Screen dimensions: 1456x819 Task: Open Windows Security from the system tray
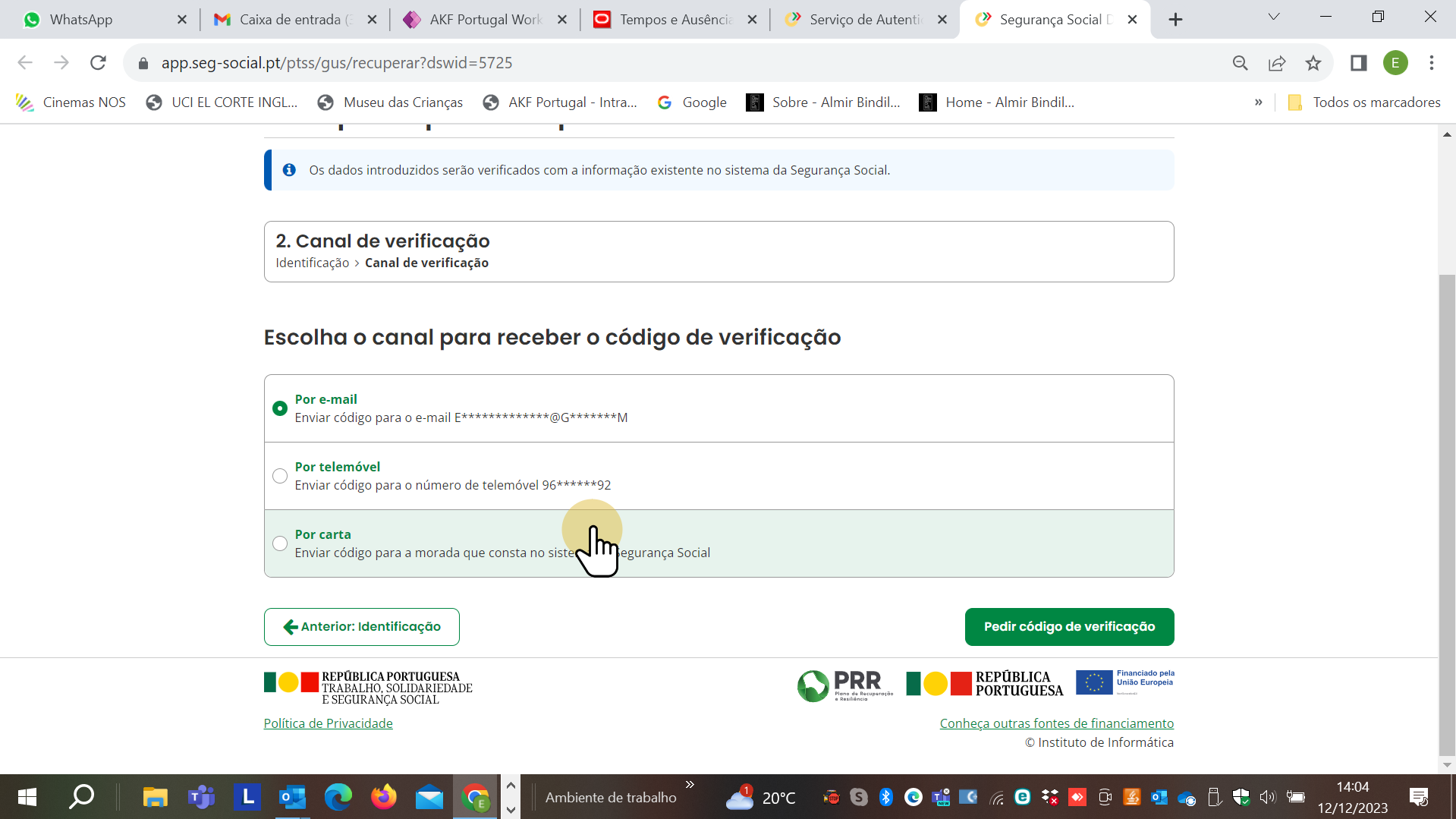tap(1241, 797)
